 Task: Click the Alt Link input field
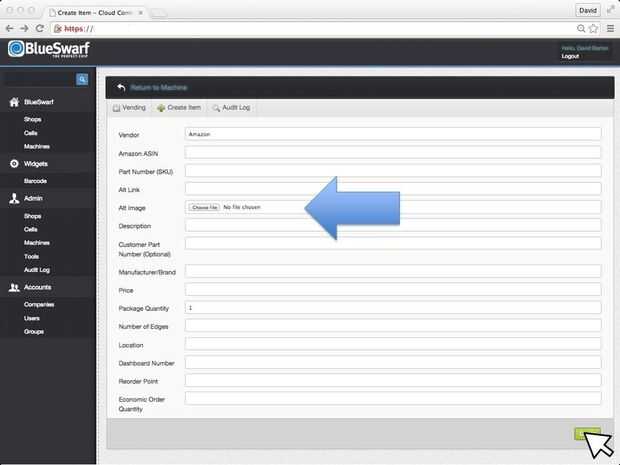tap(393, 189)
